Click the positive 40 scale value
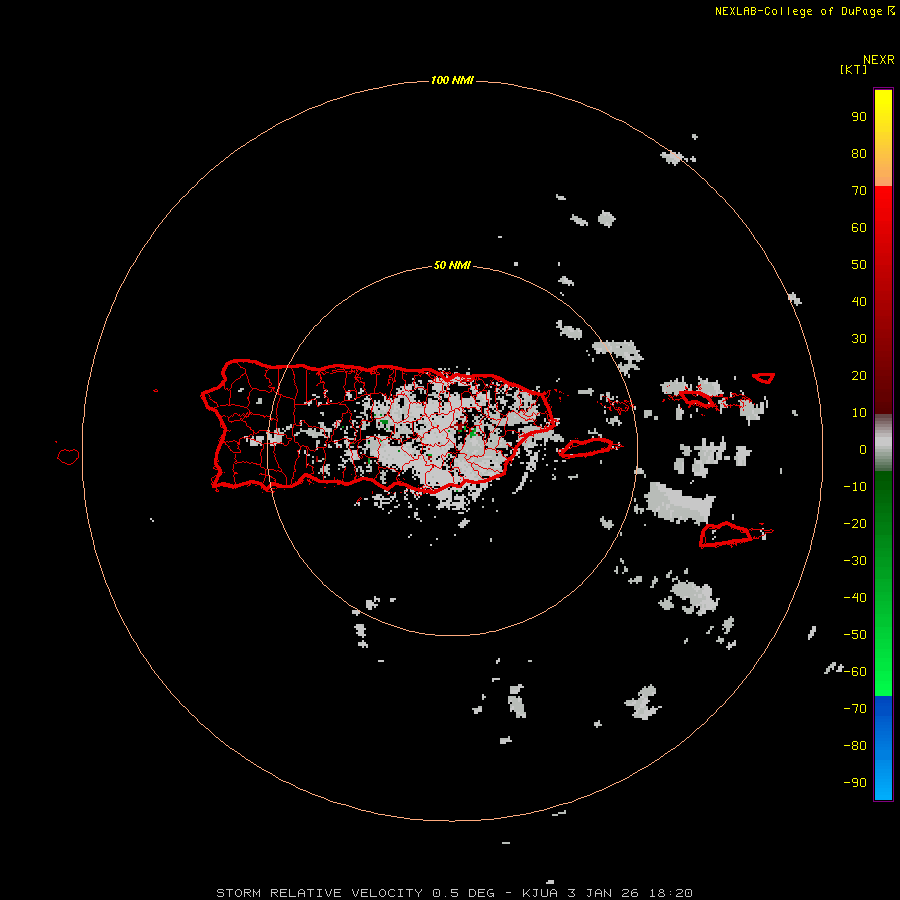The image size is (900, 900). [859, 301]
